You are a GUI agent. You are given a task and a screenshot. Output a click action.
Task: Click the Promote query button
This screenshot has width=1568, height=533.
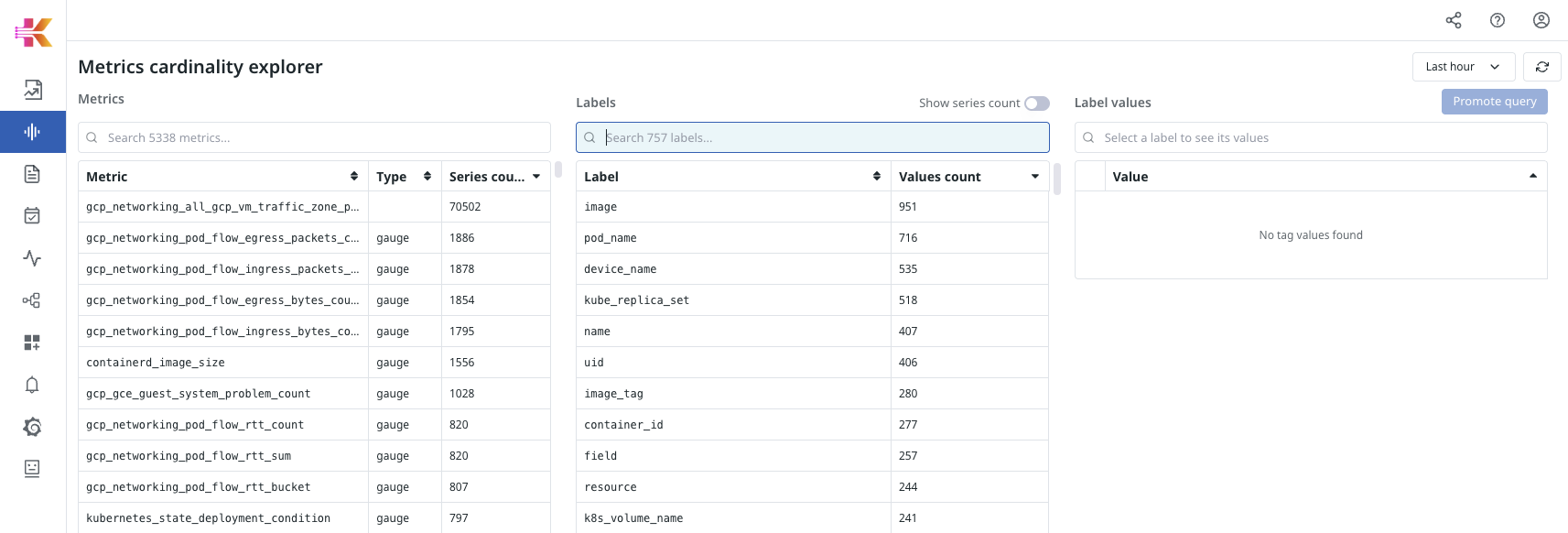(x=1495, y=102)
